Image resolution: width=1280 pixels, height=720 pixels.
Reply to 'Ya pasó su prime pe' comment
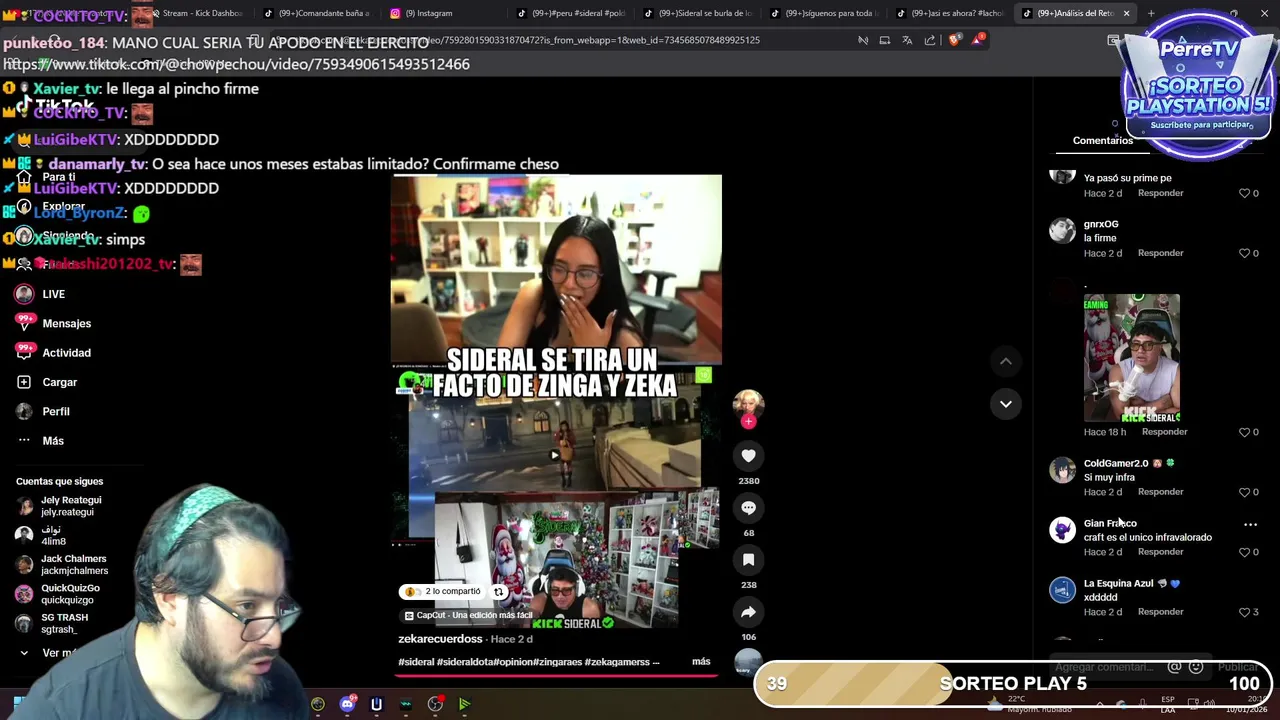pyautogui.click(x=1160, y=193)
